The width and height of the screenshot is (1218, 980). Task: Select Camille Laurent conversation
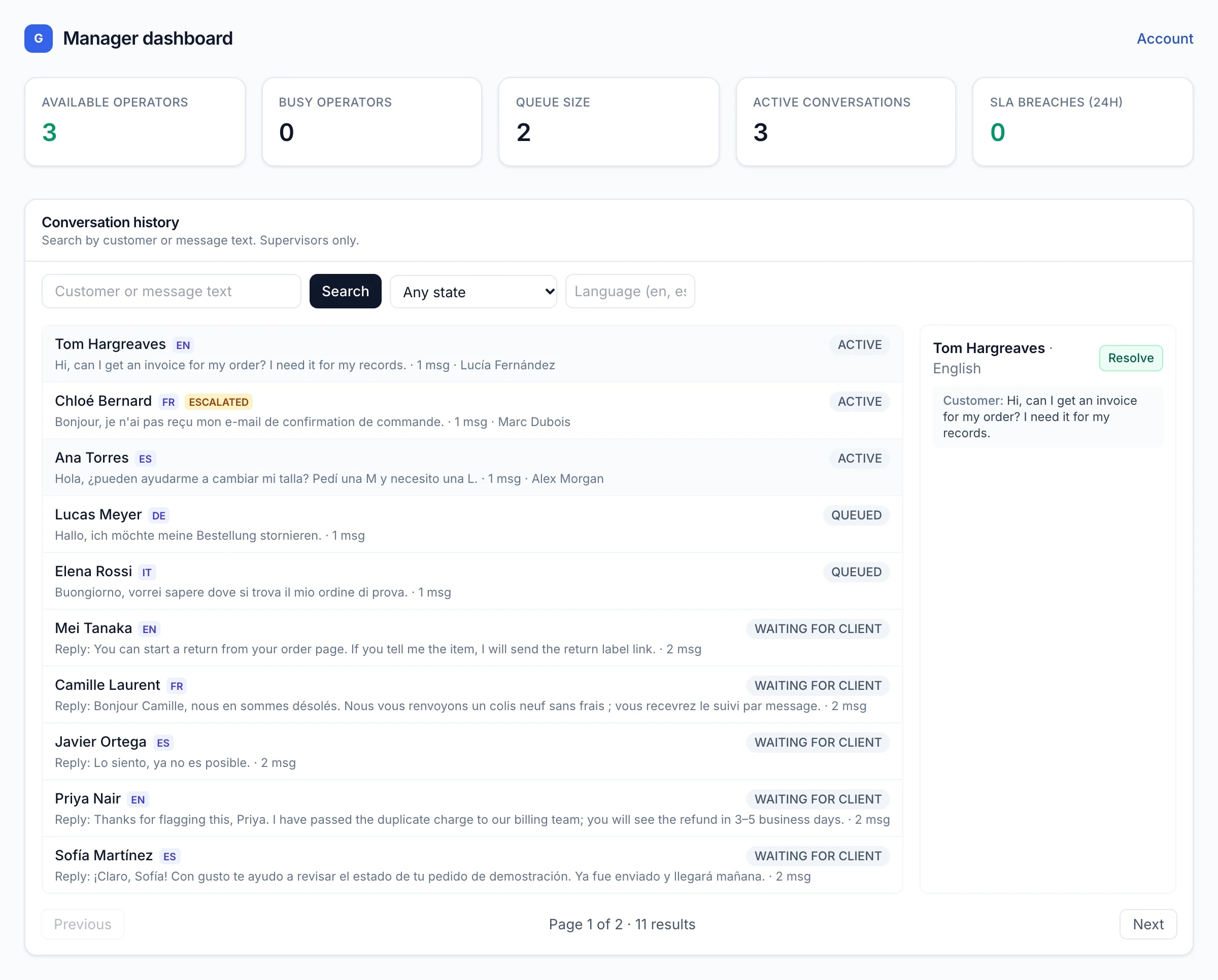472,695
